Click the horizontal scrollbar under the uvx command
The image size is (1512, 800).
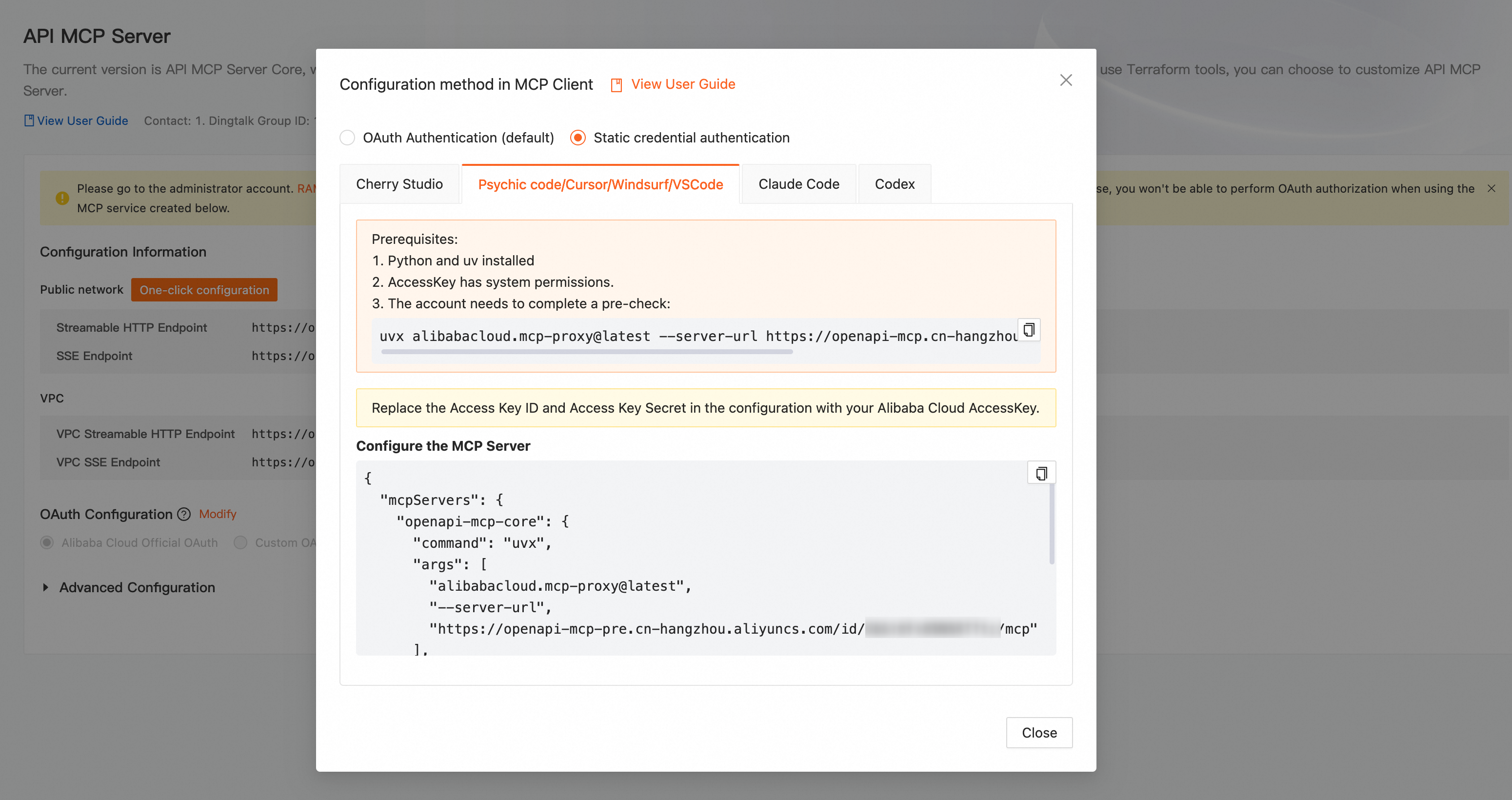(x=587, y=352)
